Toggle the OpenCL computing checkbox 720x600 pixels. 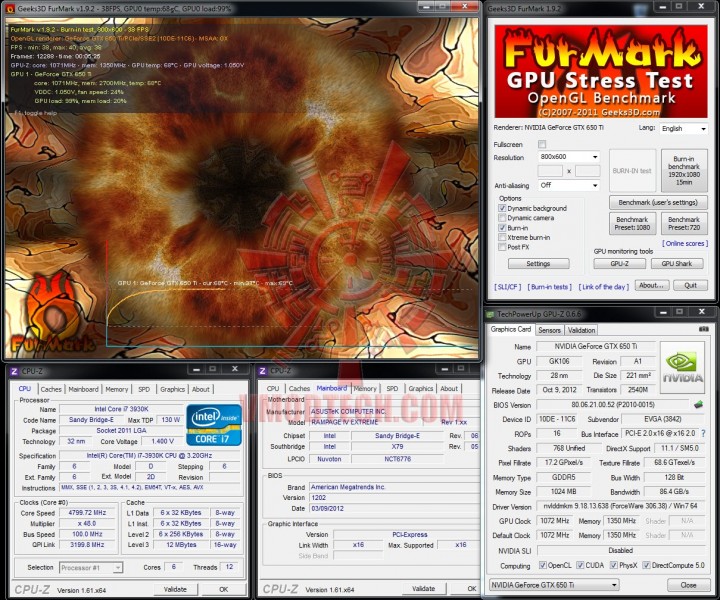point(543,565)
